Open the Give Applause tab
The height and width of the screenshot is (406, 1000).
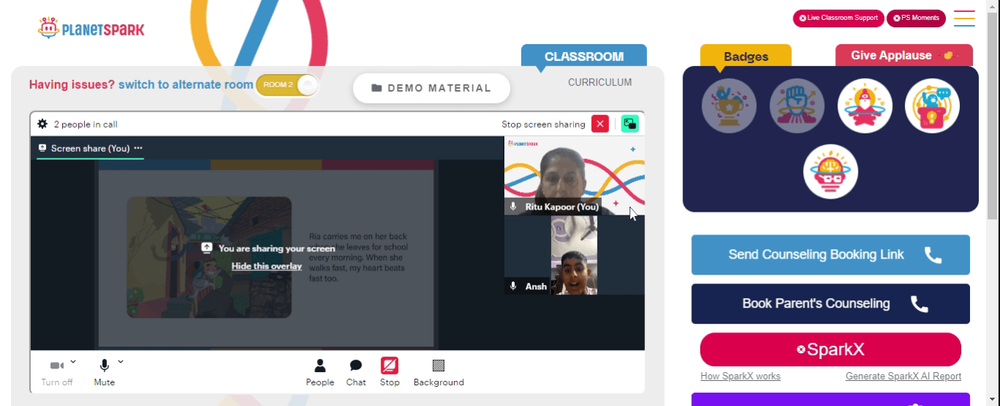tap(904, 55)
